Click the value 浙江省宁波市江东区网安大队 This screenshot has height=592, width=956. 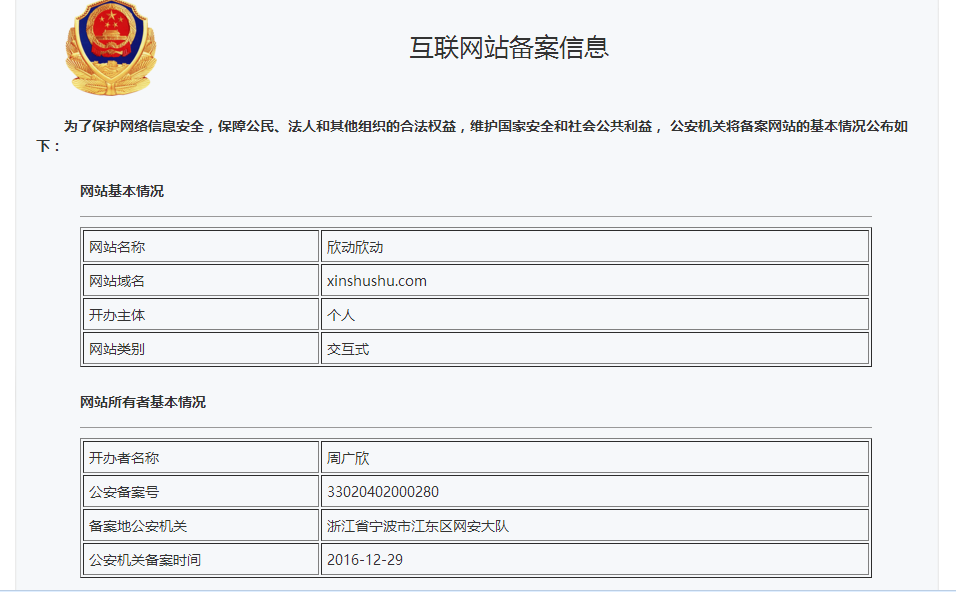coord(418,526)
